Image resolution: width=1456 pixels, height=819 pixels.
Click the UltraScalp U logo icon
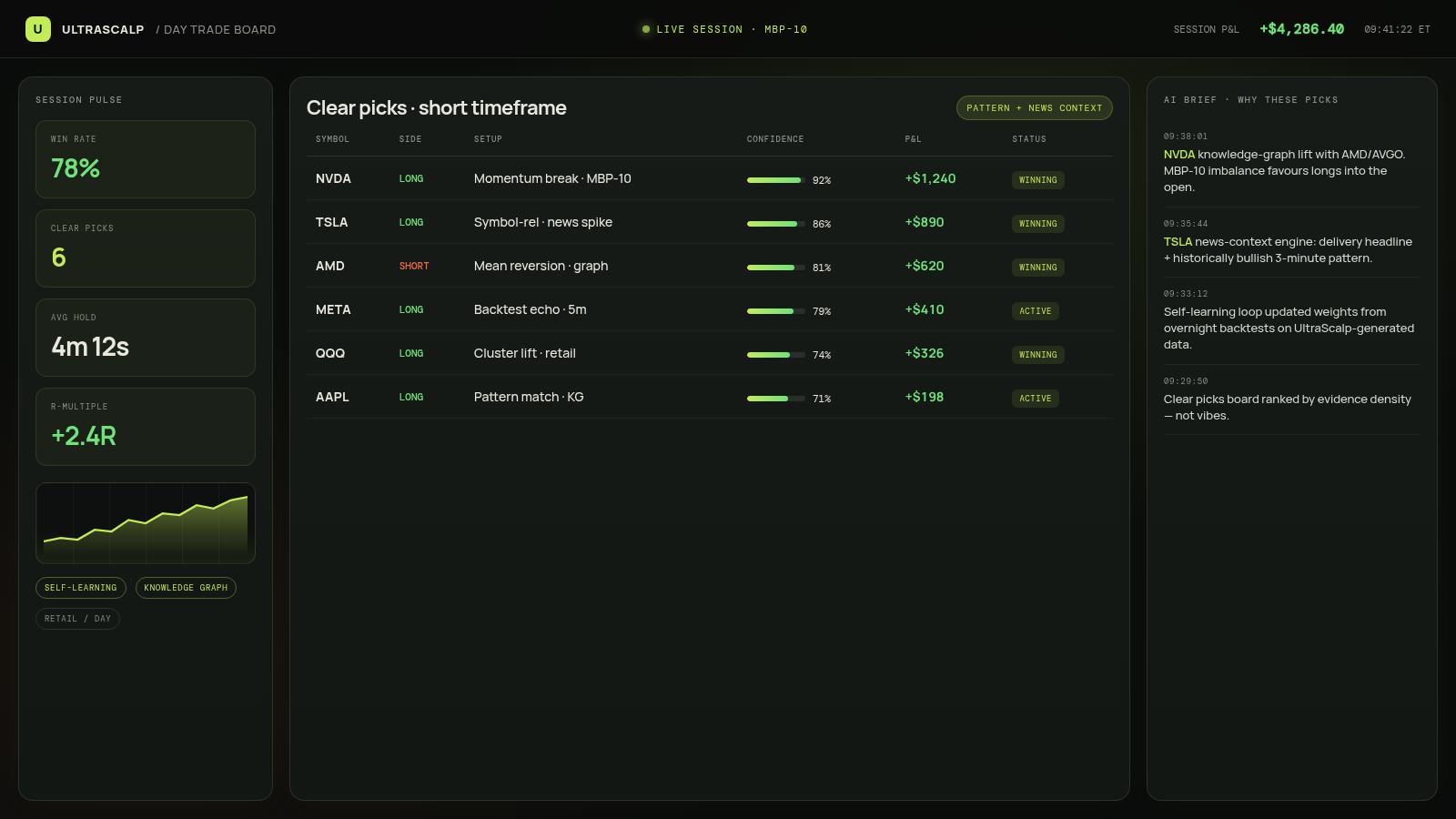pos(38,29)
